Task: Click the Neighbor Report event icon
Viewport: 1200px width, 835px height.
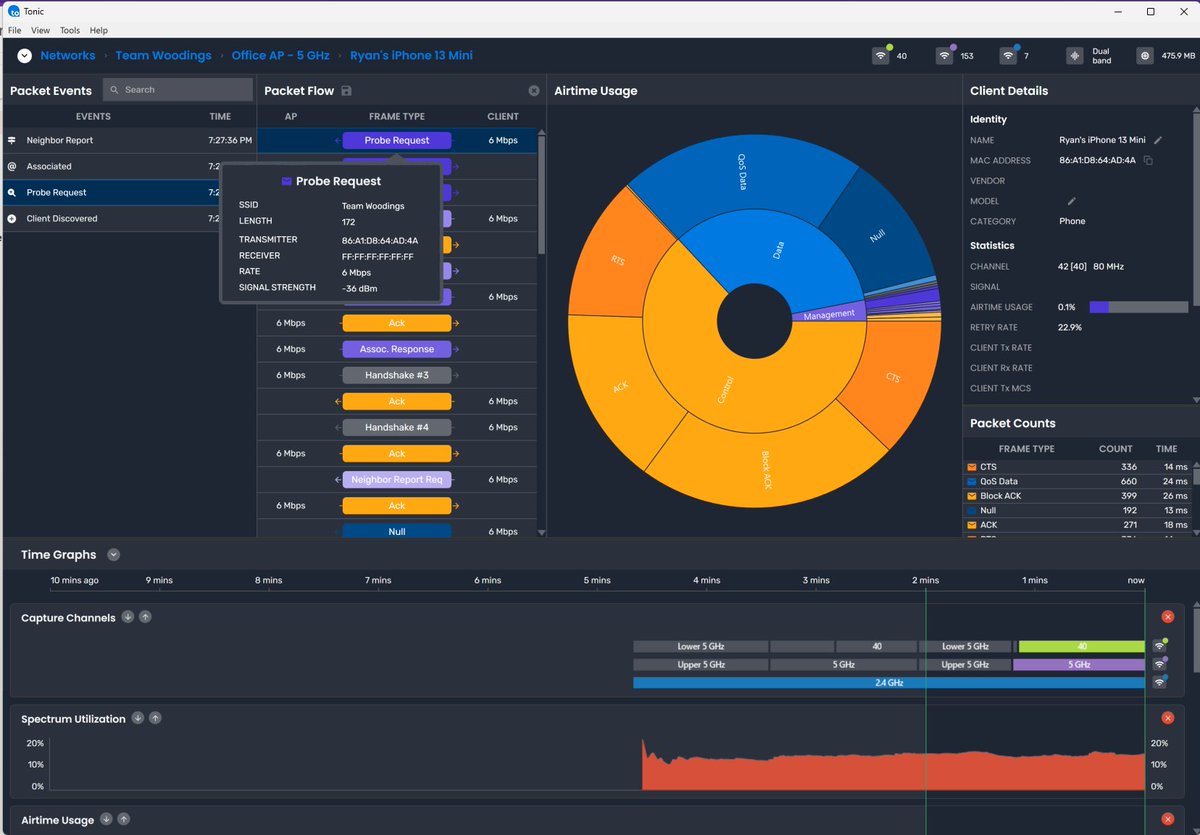Action: click(x=12, y=140)
